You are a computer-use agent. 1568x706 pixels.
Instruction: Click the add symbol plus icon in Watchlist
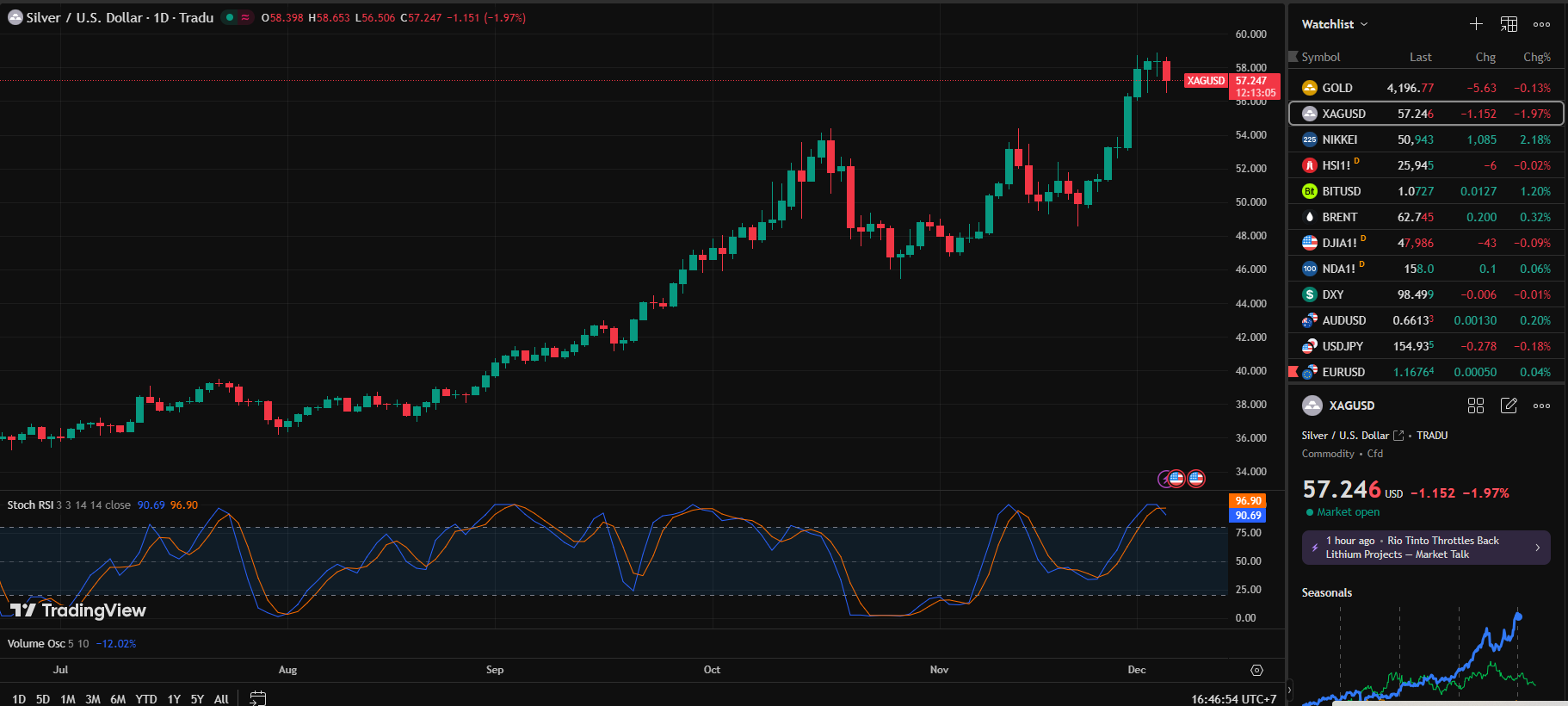coord(1476,24)
